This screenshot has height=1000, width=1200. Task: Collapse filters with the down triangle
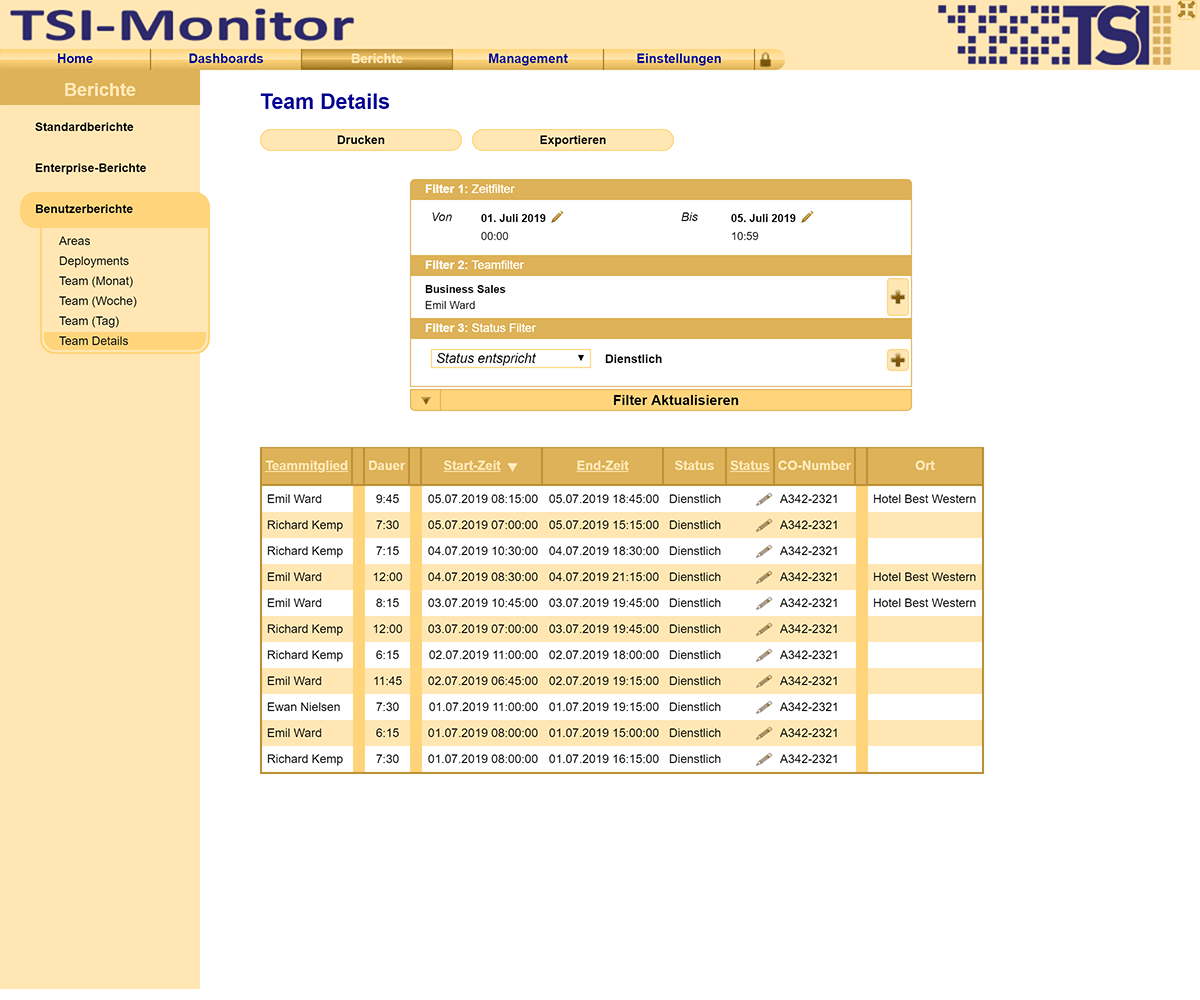(x=425, y=400)
